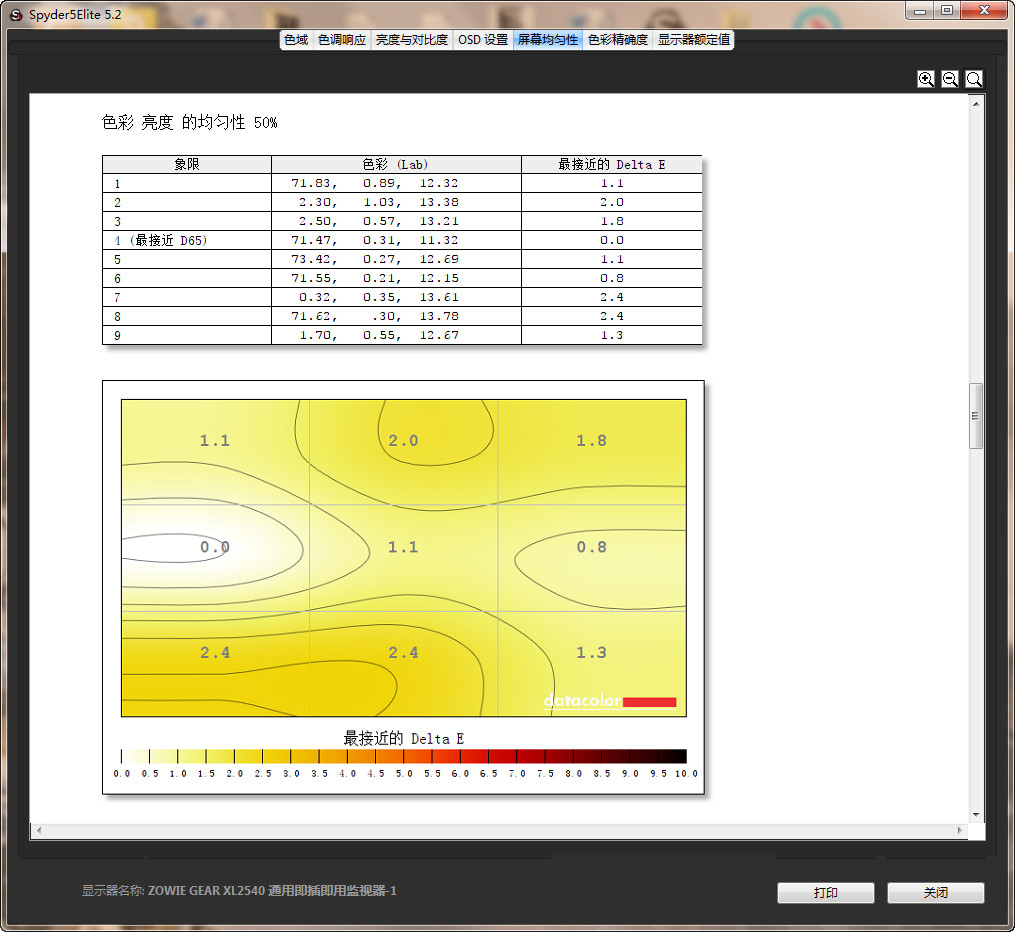Open the 亮度与对比度 tab
1015x932 pixels.
412,40
